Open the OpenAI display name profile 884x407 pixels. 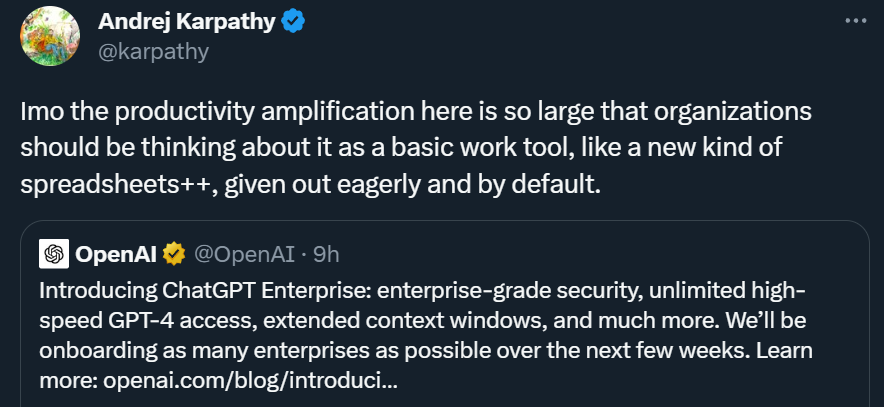(x=116, y=255)
